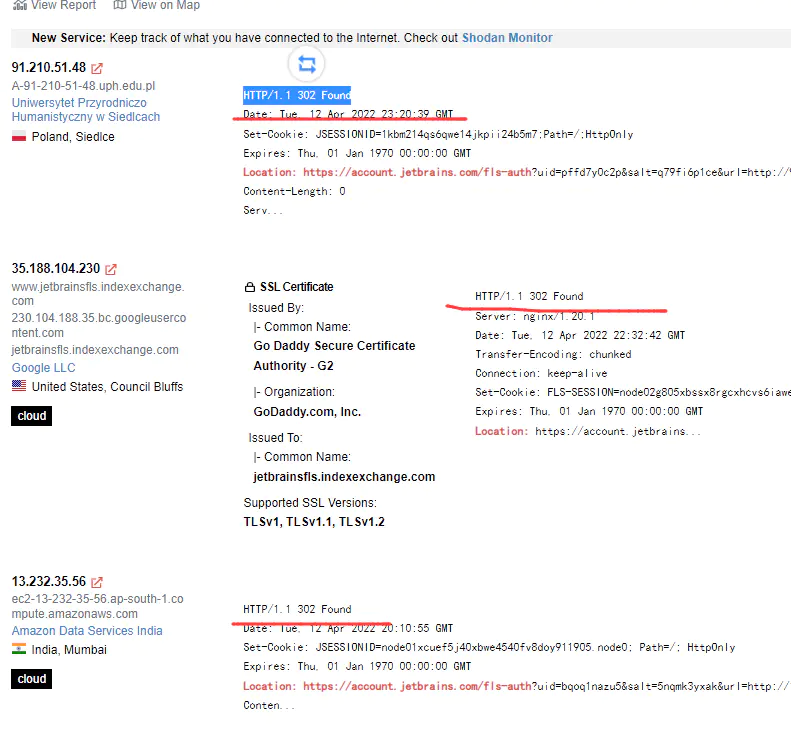Open IP address 13.232.35.56 result
This screenshot has width=791, height=751.
49,581
